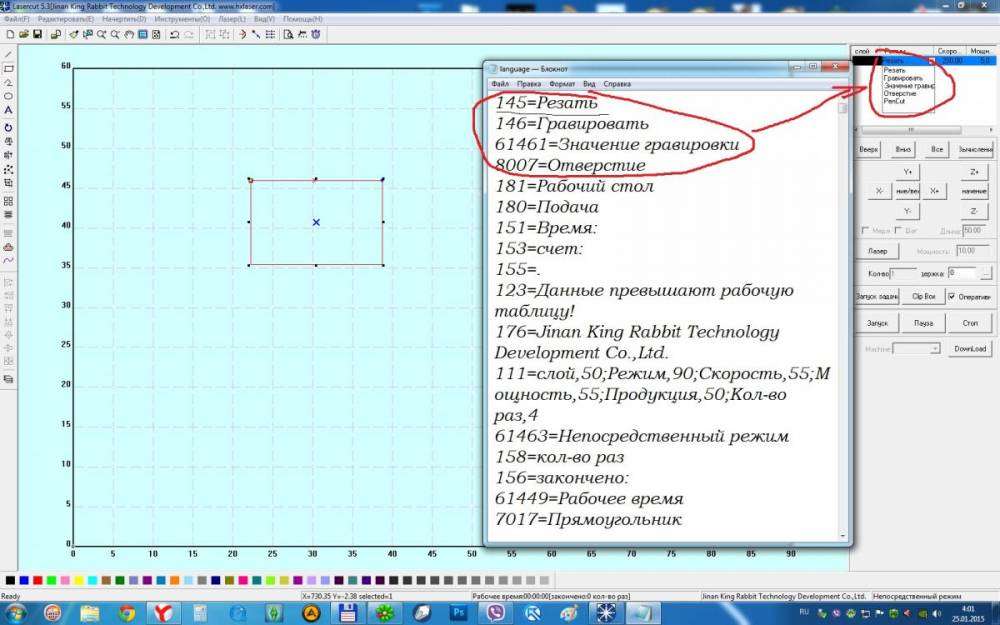Toggle the Оперативн checkbox
Screen dimensions: 1000x625
[951, 296]
